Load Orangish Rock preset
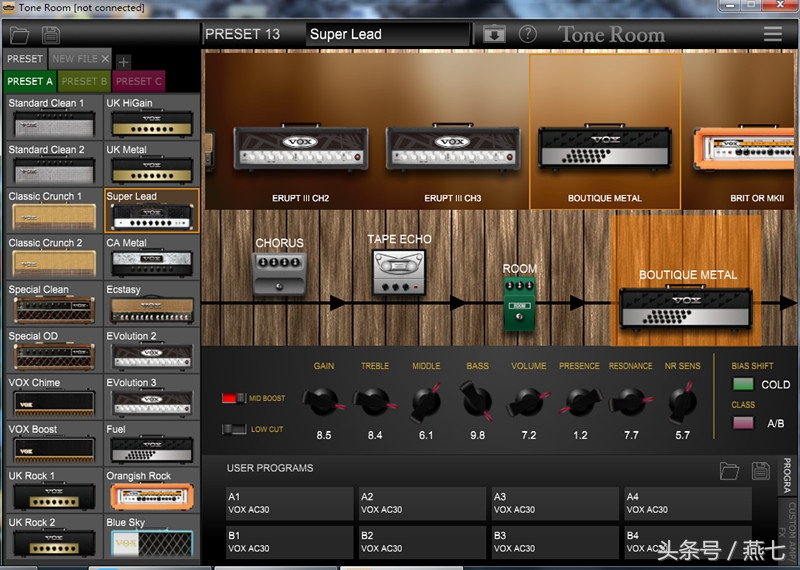 point(152,490)
